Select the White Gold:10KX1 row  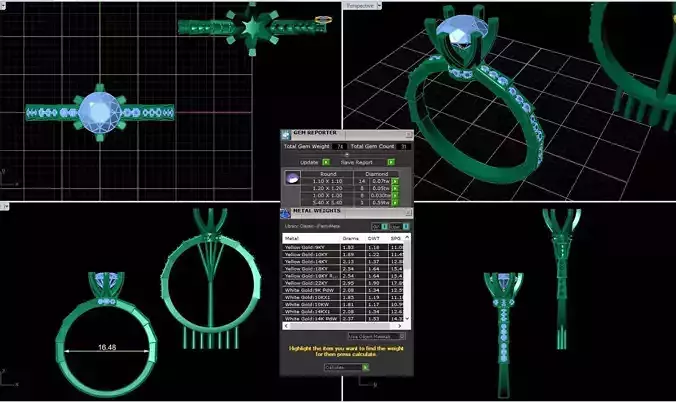point(343,297)
